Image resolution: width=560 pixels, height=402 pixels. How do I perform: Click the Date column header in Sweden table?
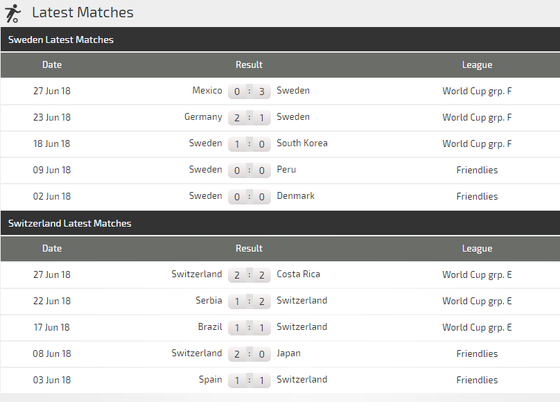coord(52,65)
